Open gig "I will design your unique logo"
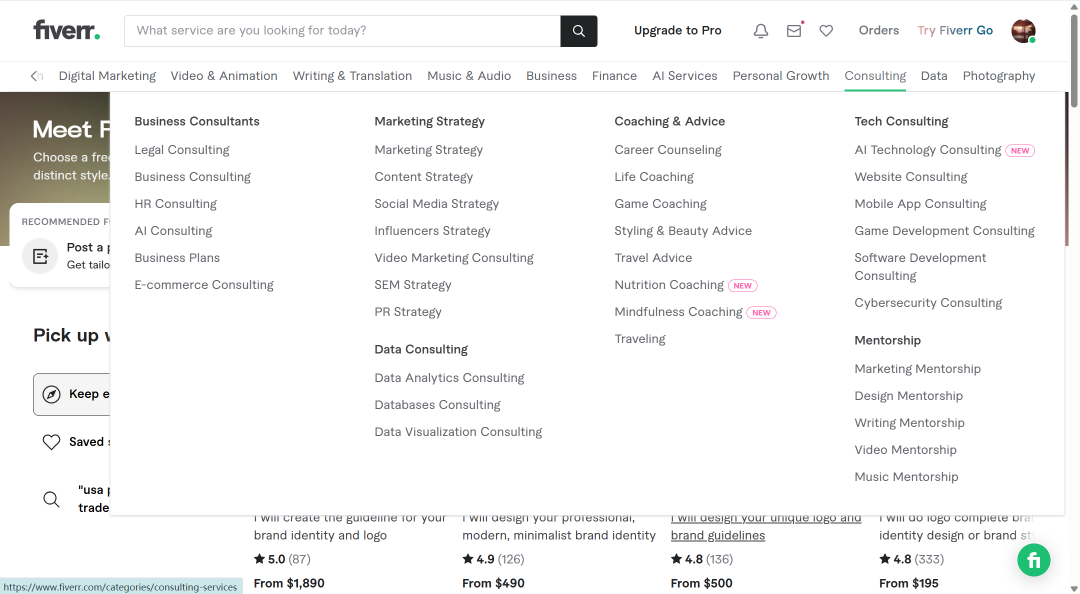Screen dimensions: 1080x594 [766, 526]
